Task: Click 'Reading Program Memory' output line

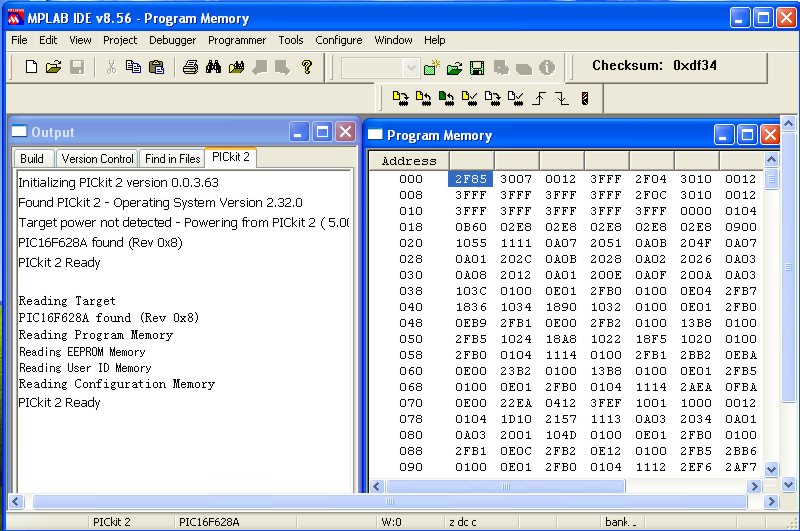Action: point(96,335)
